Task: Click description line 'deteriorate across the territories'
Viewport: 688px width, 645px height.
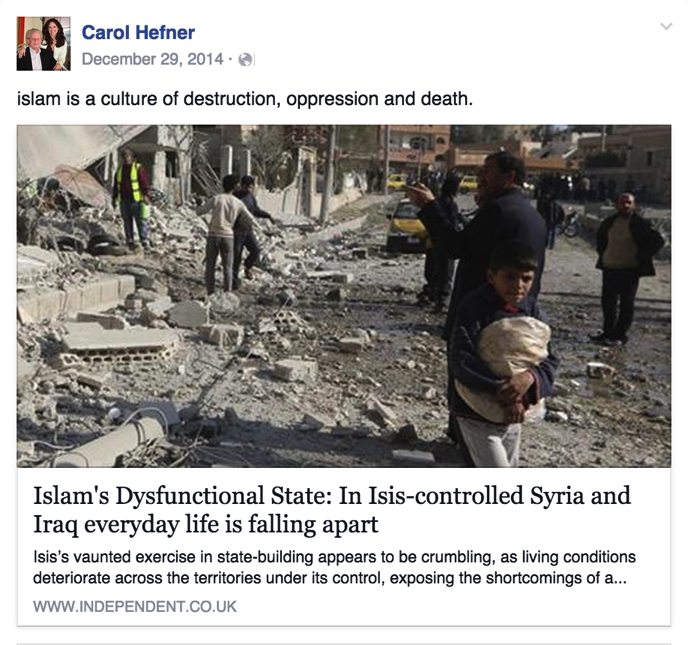Action: click(x=330, y=578)
